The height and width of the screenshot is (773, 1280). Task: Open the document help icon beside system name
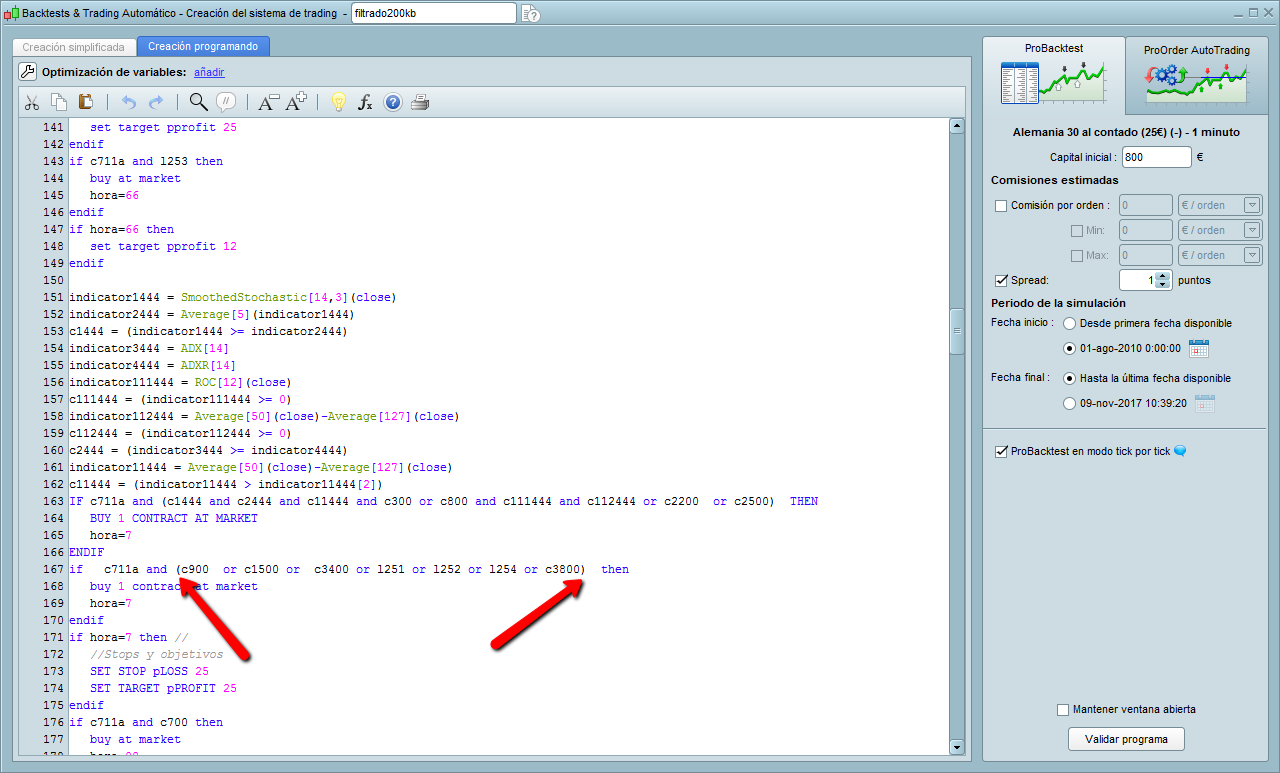tap(530, 13)
